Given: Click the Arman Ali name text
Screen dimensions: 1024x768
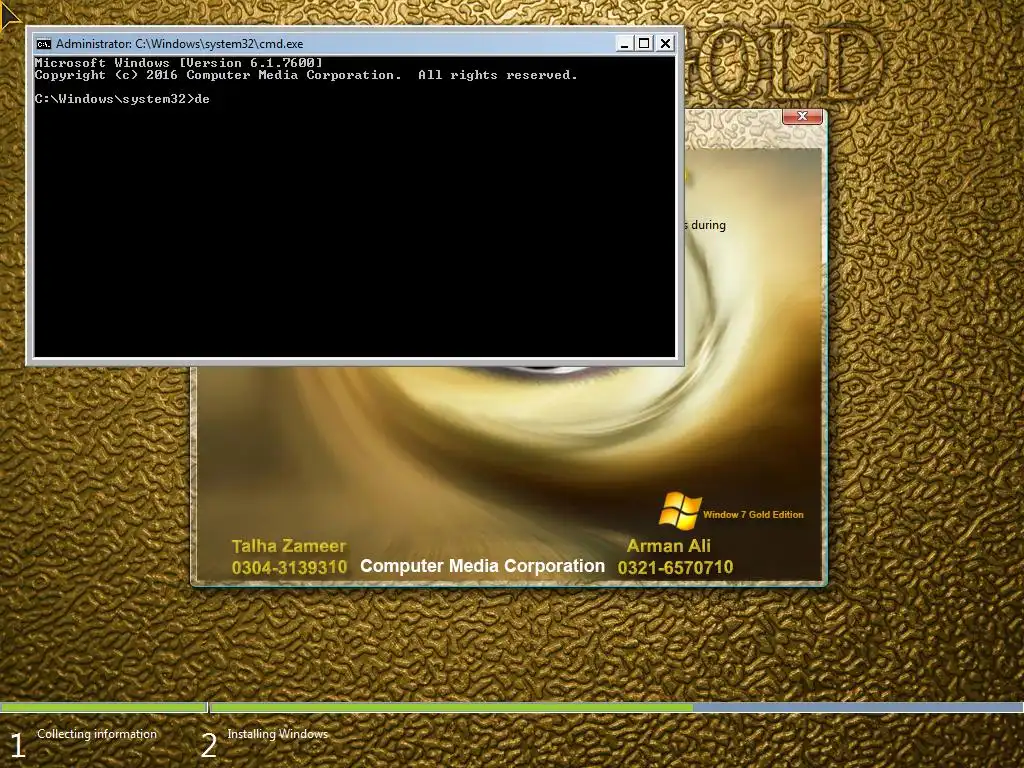Looking at the screenshot, I should [669, 546].
